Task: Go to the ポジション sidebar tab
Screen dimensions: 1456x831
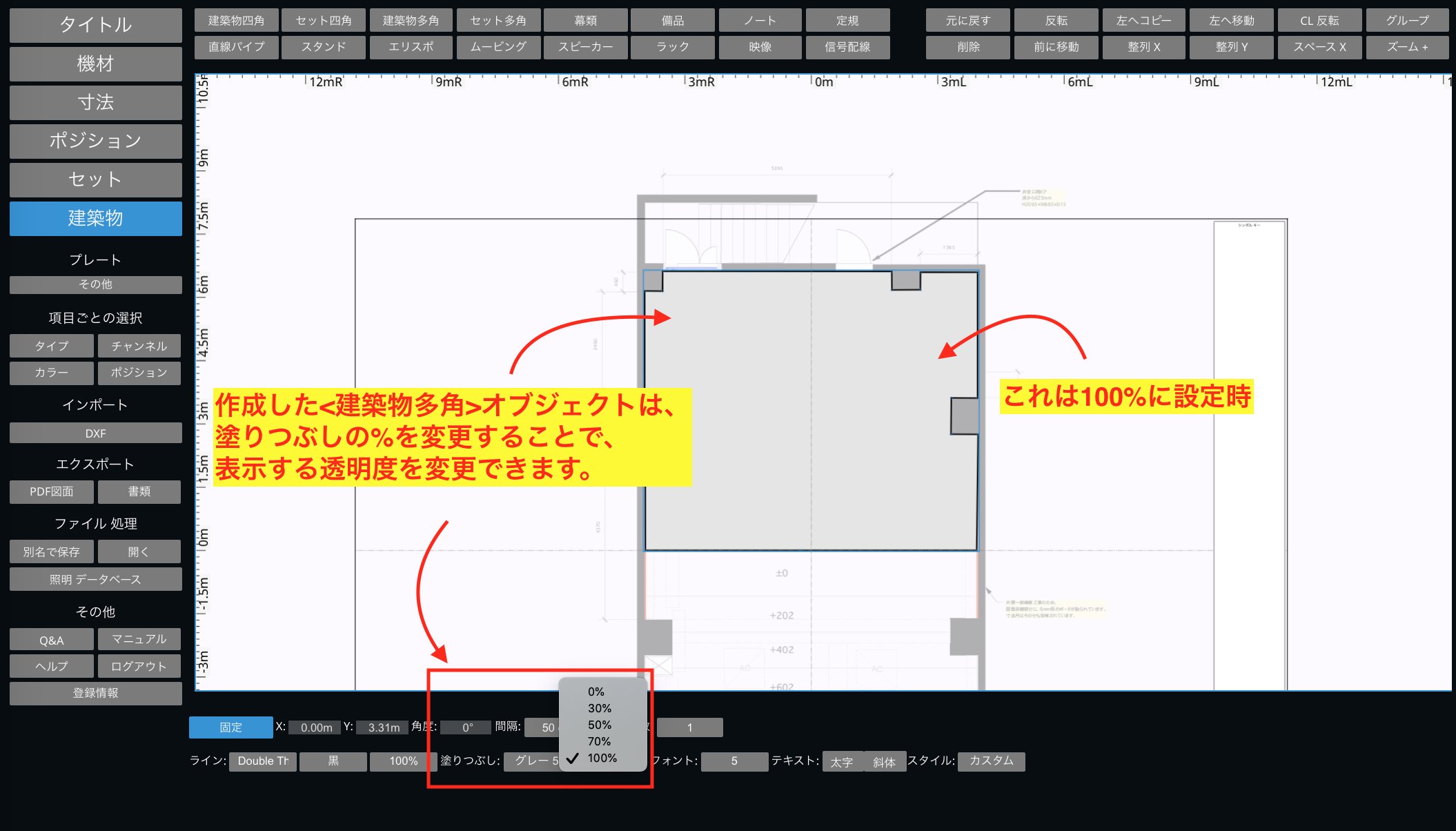Action: (x=96, y=141)
